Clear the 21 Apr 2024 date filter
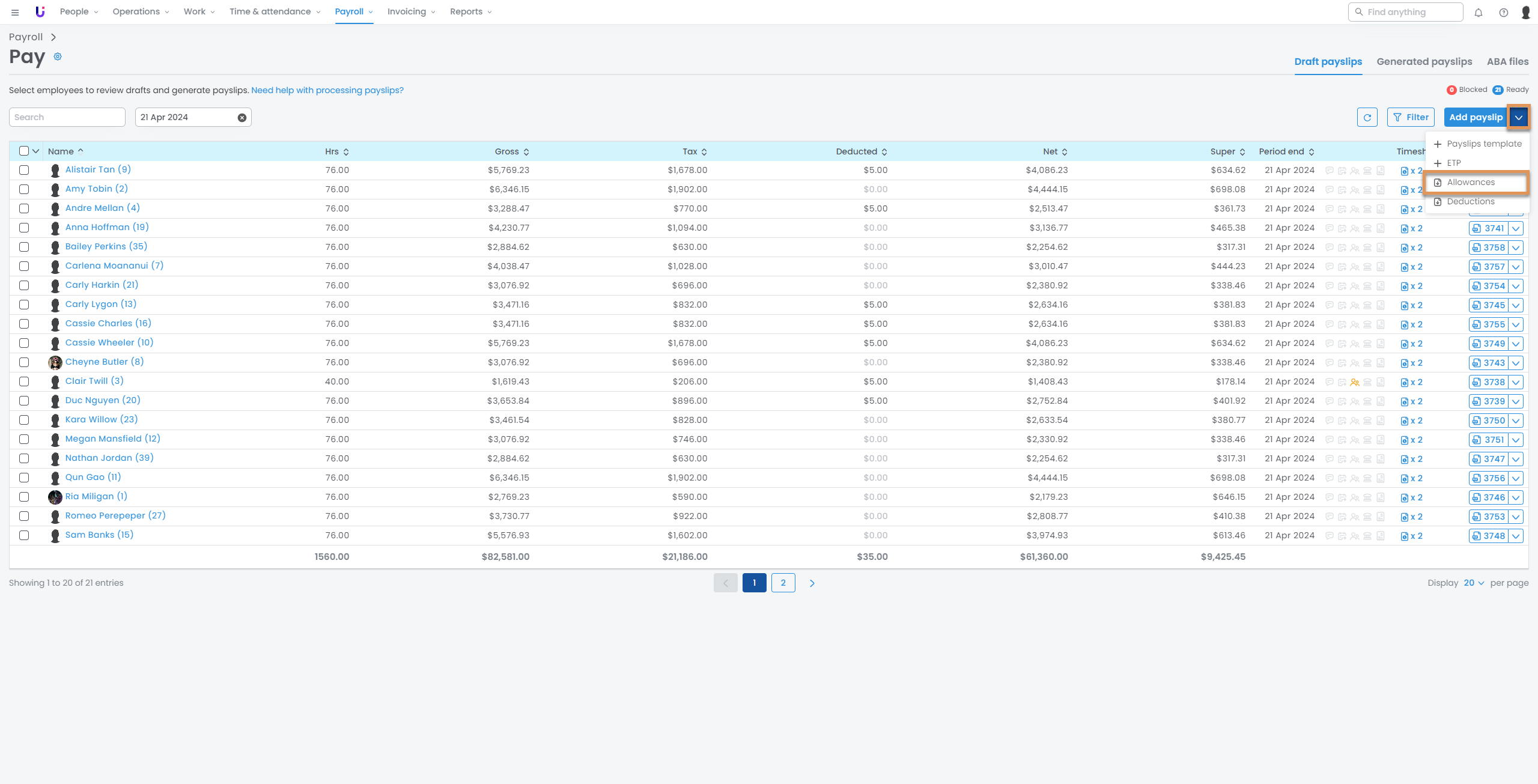Screen dimensions: 1538x784 click(242, 118)
